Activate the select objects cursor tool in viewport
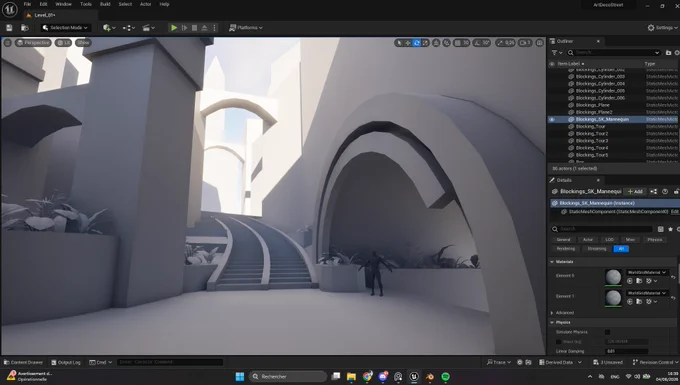The height and width of the screenshot is (385, 680). coord(399,42)
